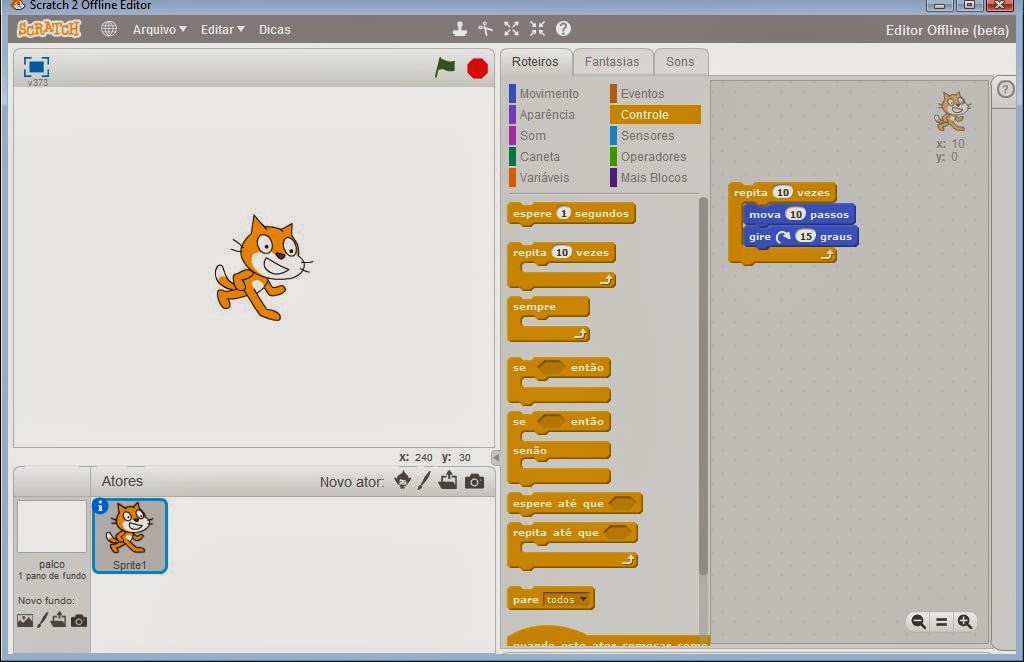This screenshot has height=662, width=1024.
Task: Open the Dicas menu
Action: click(x=274, y=29)
